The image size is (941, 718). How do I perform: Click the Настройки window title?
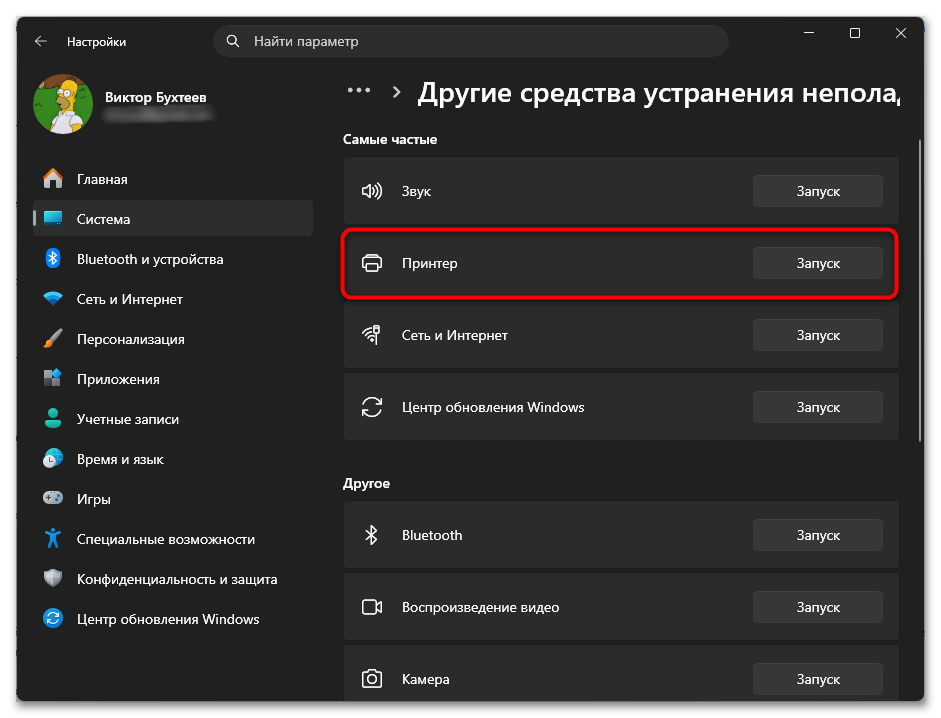click(x=97, y=41)
